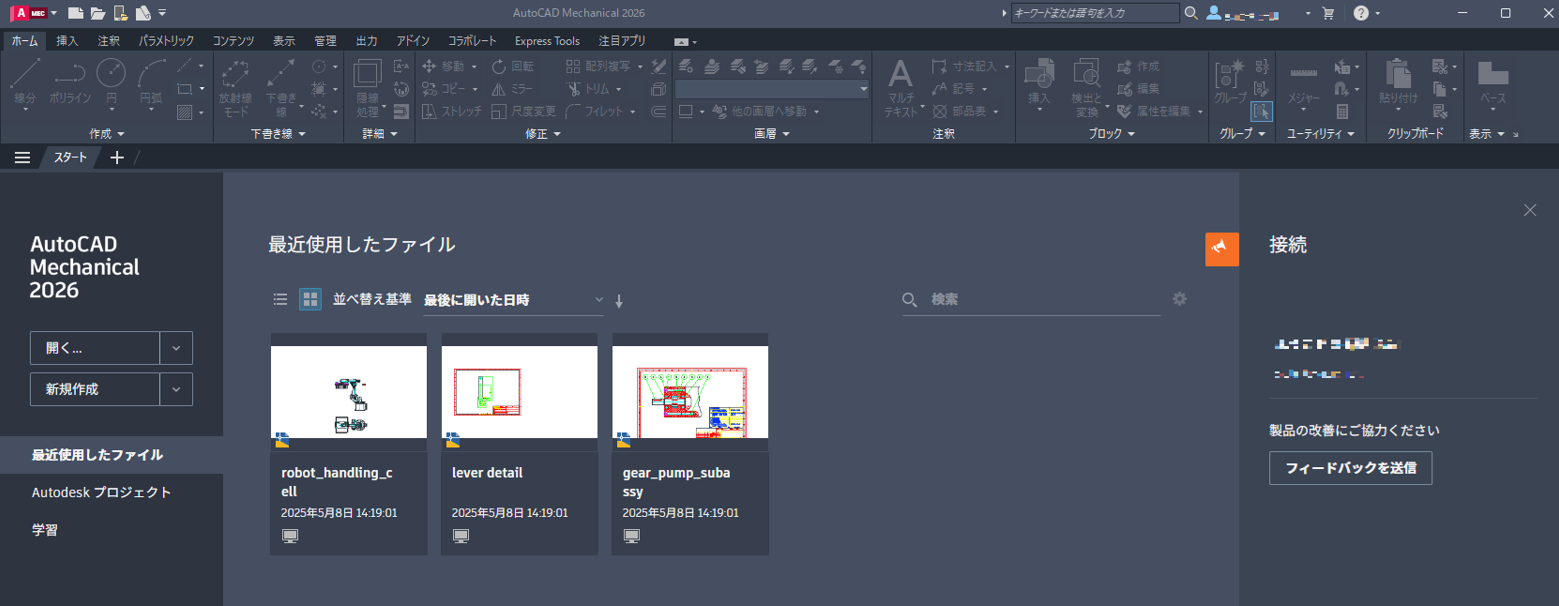Expand the ユーティリティ panel dropdown
Screen dimensions: 1559x606
point(1320,133)
